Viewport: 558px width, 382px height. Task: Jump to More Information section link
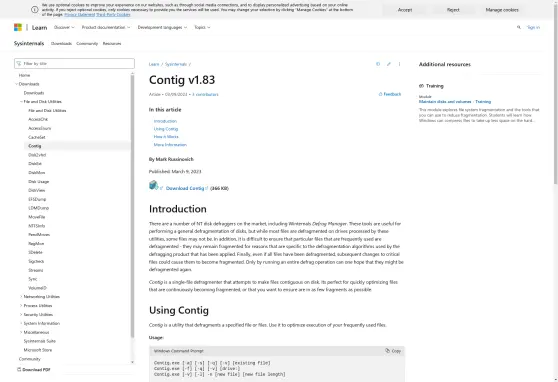click(x=170, y=145)
